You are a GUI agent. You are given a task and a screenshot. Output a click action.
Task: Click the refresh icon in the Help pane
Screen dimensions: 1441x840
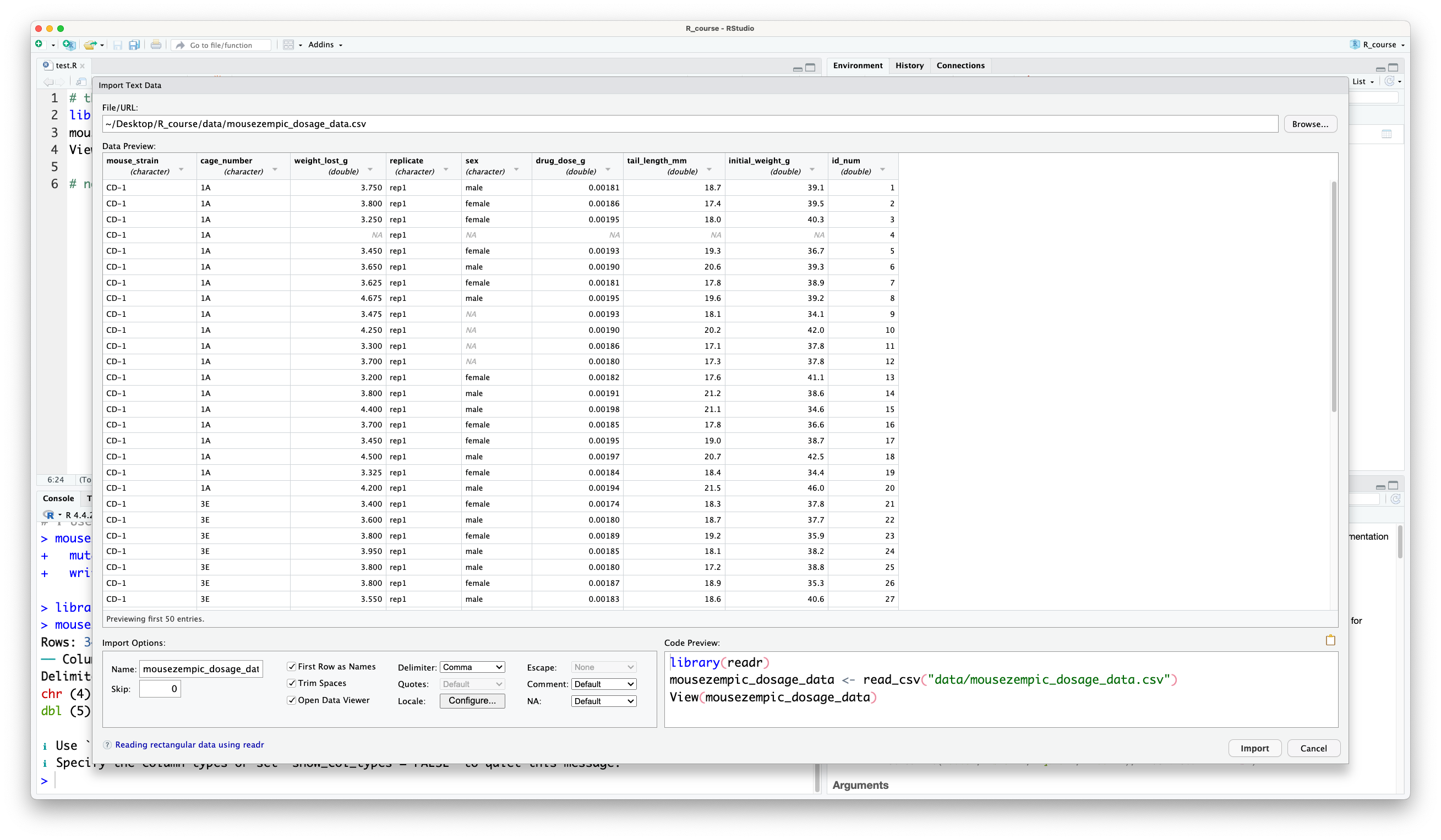click(x=1395, y=499)
